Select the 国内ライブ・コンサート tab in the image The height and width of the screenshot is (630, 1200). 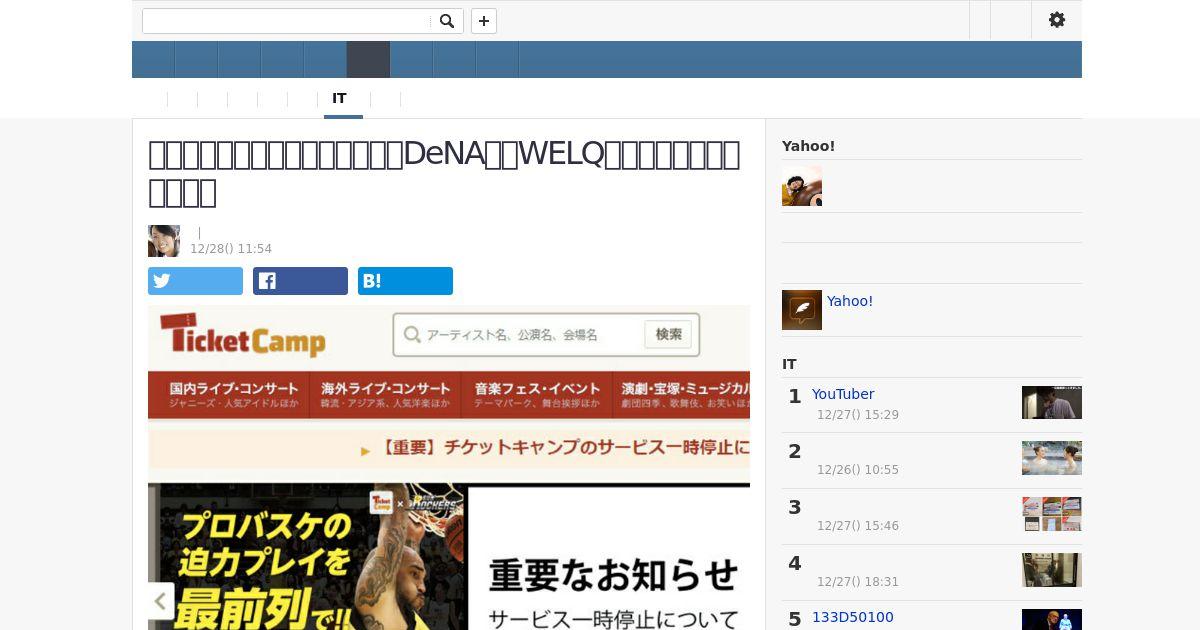coord(234,395)
